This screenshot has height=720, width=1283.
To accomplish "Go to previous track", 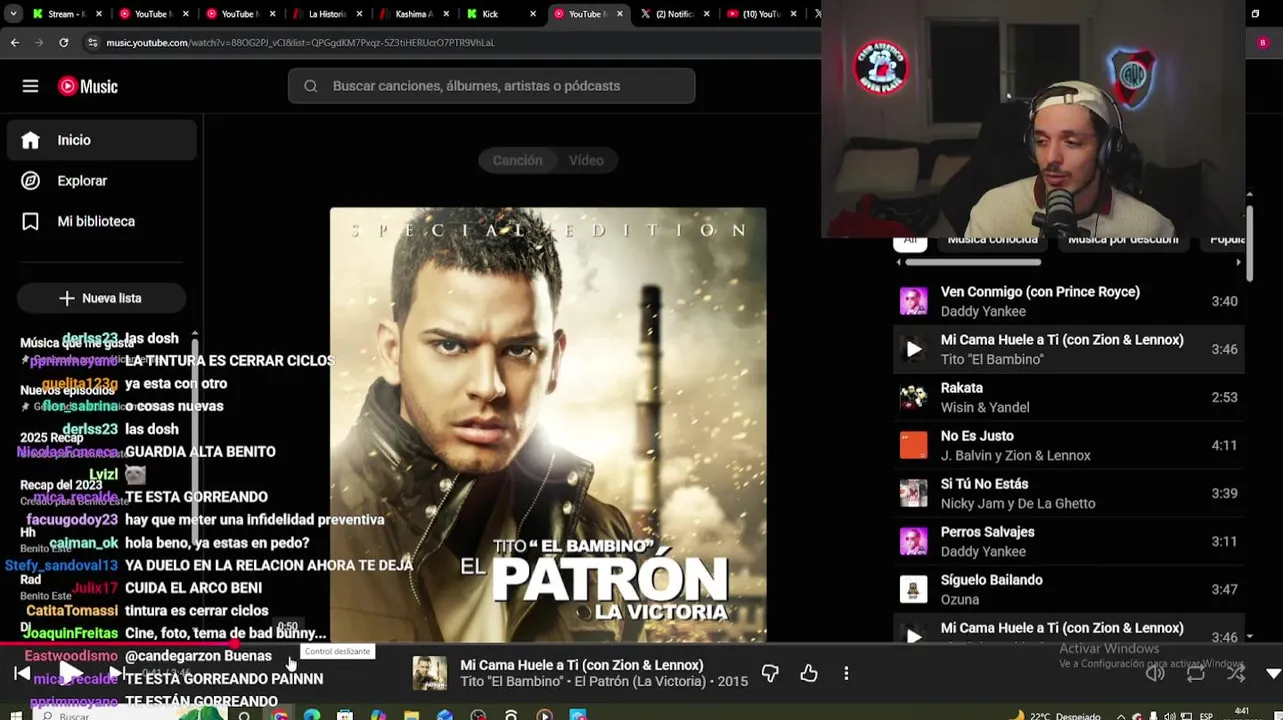I will tap(22, 674).
